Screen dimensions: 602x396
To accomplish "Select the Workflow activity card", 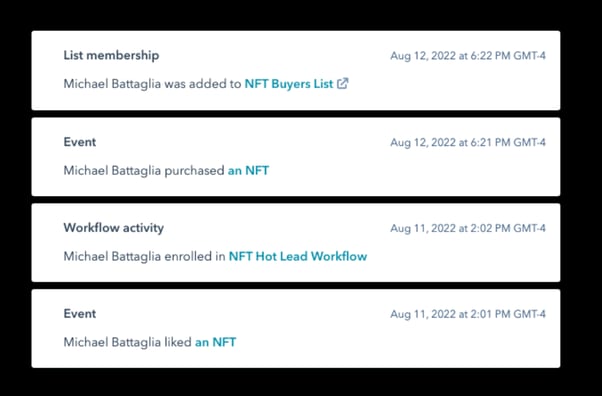I will (296, 243).
